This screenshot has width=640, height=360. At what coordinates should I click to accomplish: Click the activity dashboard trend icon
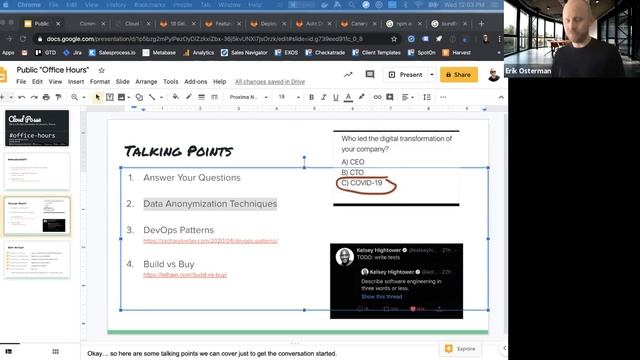click(x=348, y=75)
